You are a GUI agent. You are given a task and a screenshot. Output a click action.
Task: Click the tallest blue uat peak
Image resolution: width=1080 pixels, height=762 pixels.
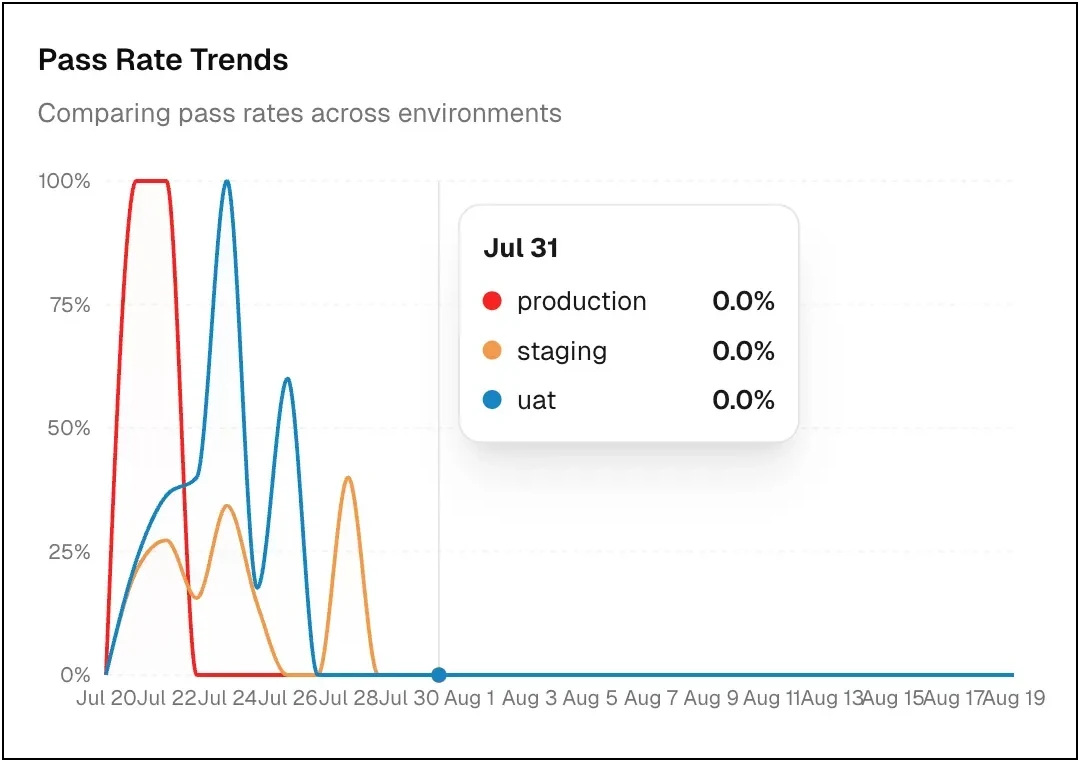click(x=227, y=182)
